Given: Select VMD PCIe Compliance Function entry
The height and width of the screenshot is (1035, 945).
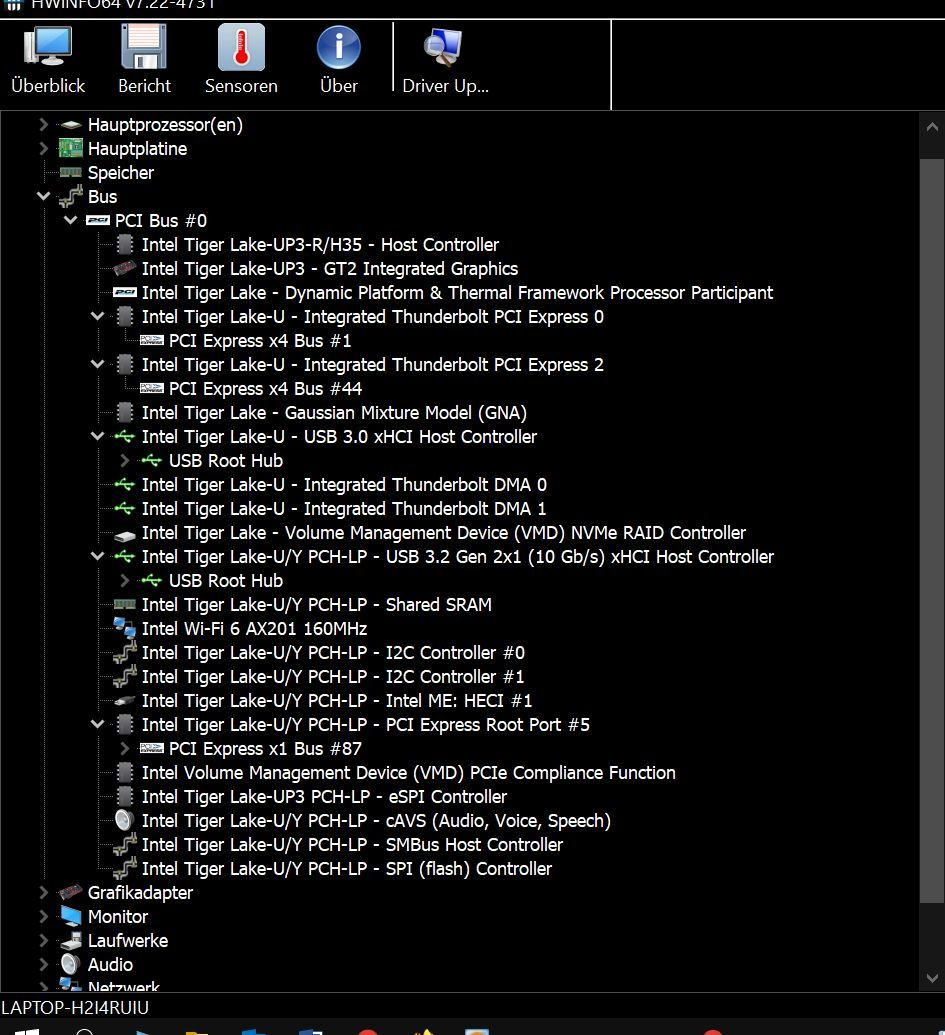Looking at the screenshot, I should tap(408, 773).
